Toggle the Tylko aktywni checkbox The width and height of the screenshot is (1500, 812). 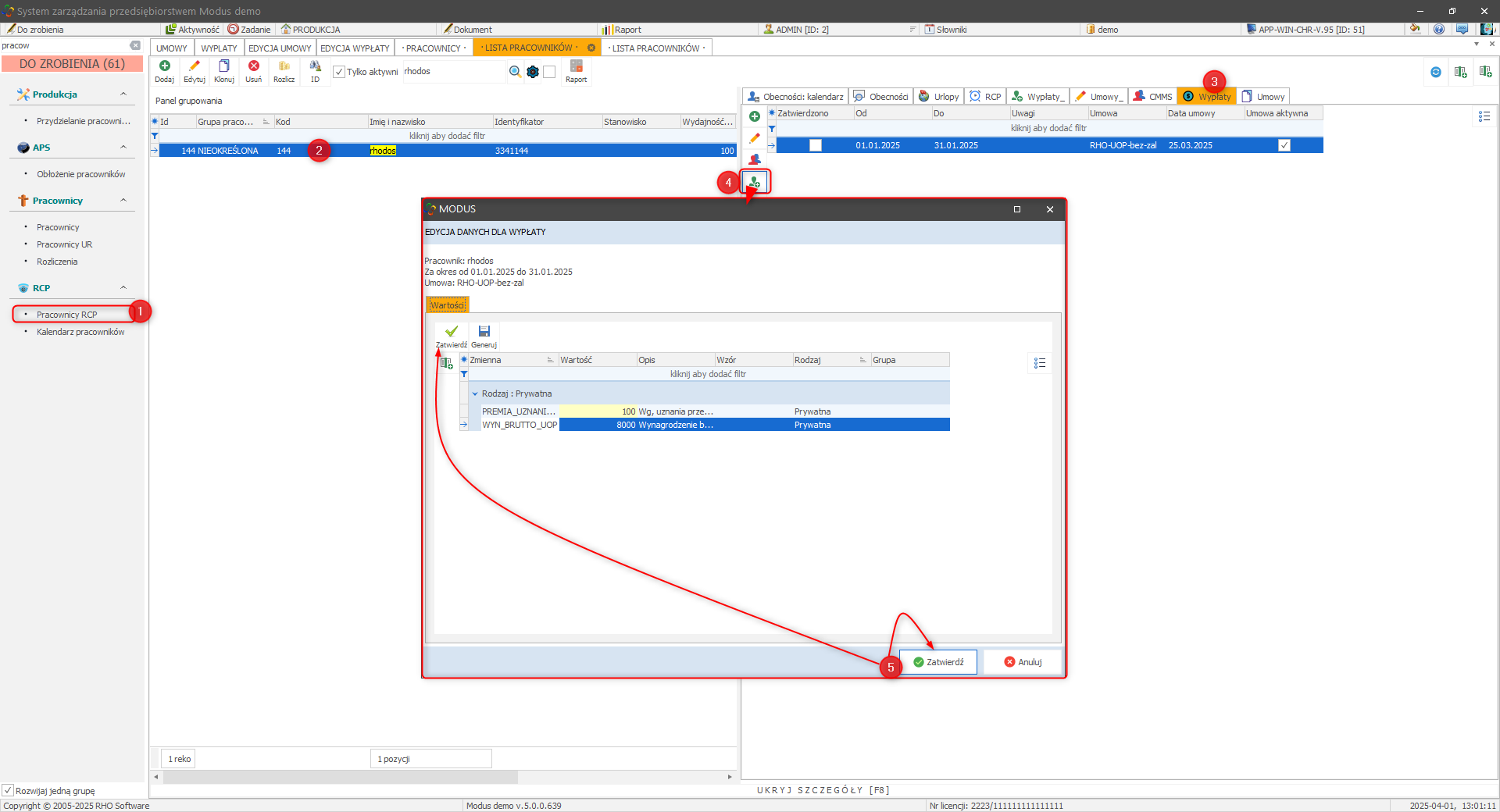339,72
